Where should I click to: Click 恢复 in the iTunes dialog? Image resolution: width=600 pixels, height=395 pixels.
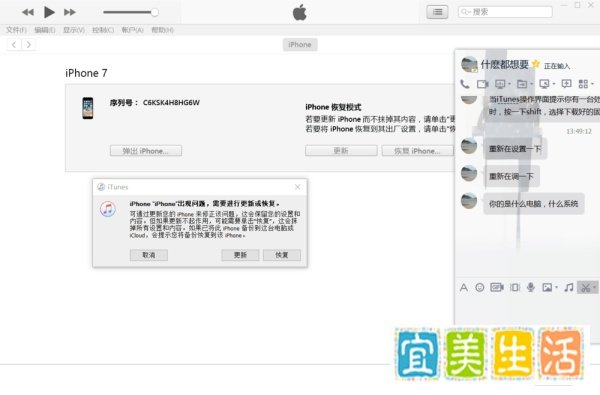282,255
